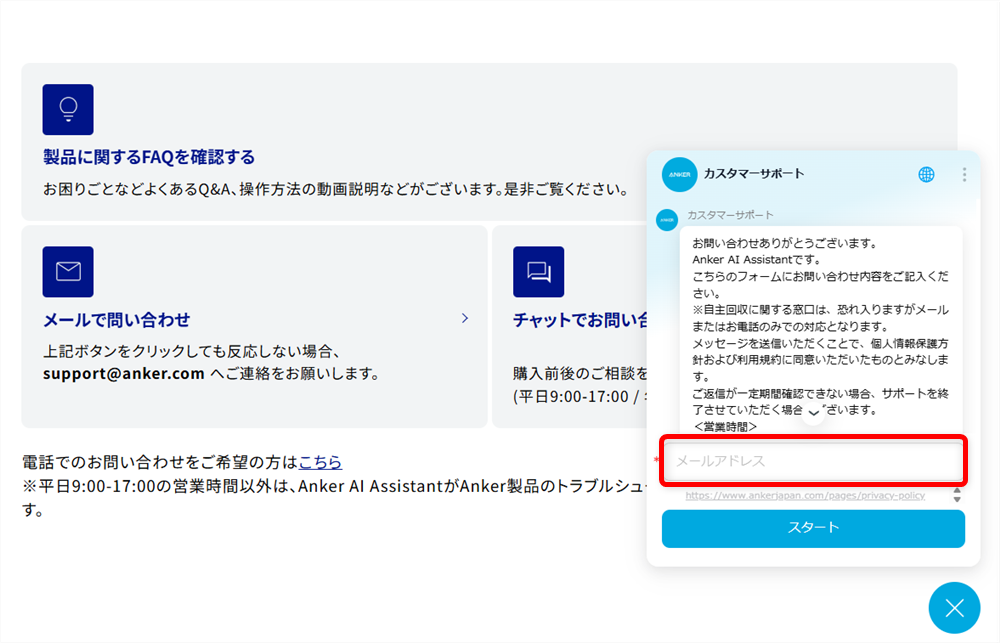Click the small Anker avatar beside message

(667, 220)
